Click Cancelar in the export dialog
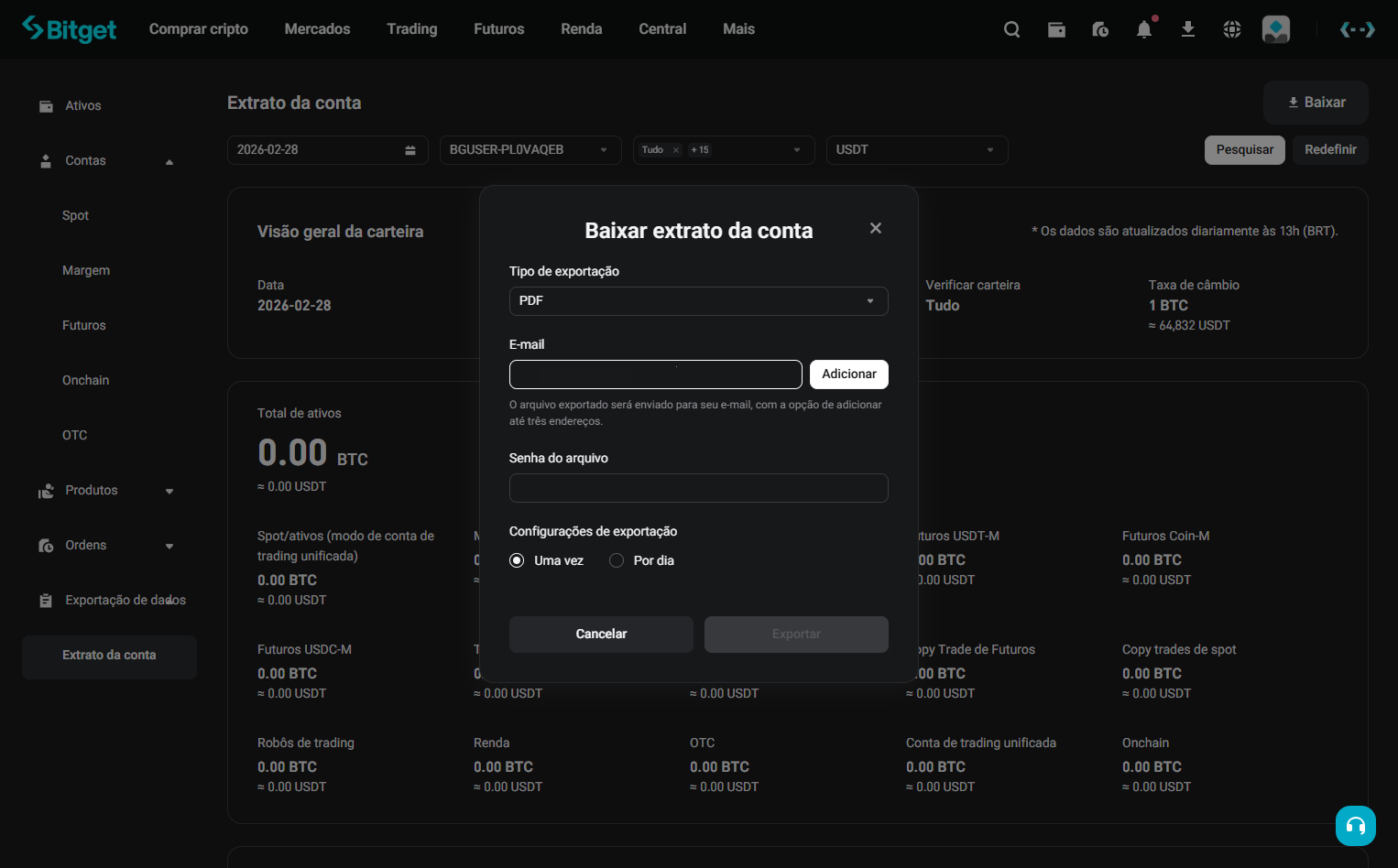Viewport: 1398px width, 868px height. [x=601, y=635]
